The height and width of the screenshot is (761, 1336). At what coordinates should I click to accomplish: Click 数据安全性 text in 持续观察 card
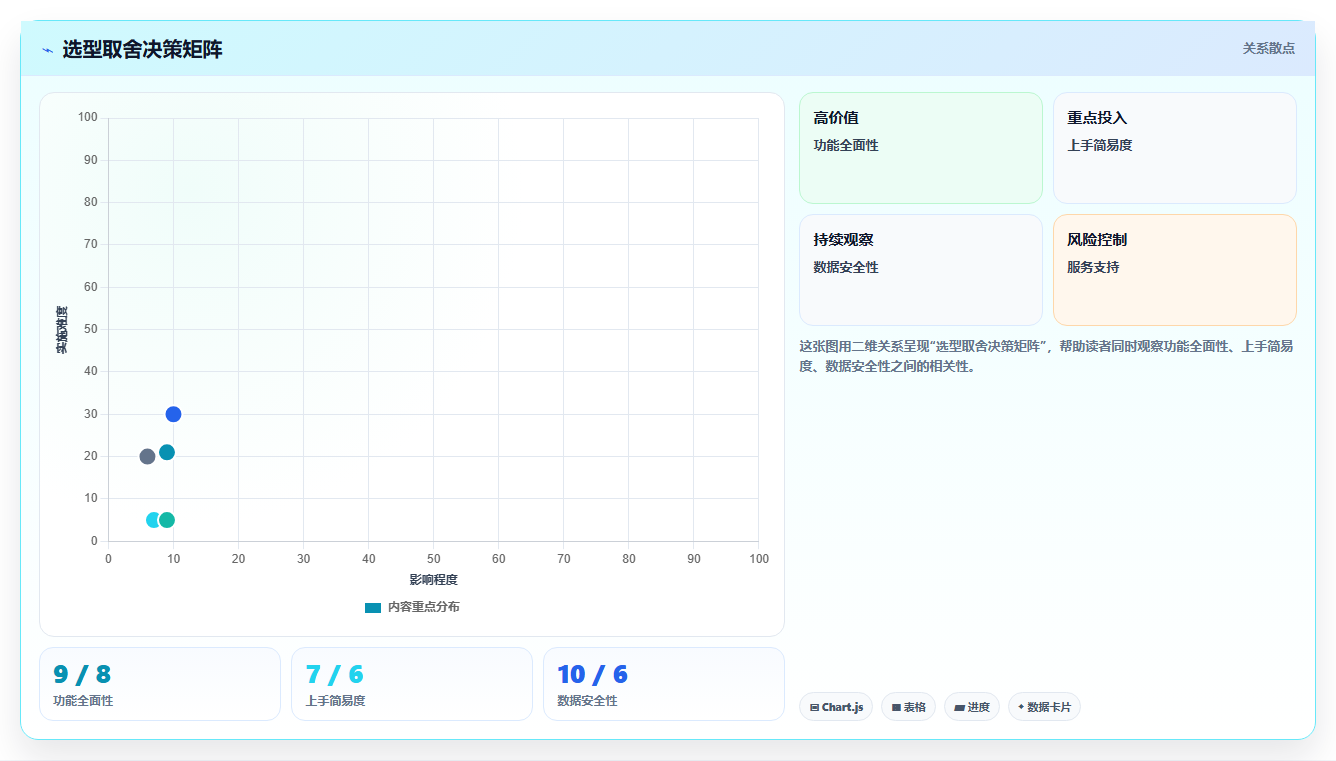pyautogui.click(x=846, y=267)
